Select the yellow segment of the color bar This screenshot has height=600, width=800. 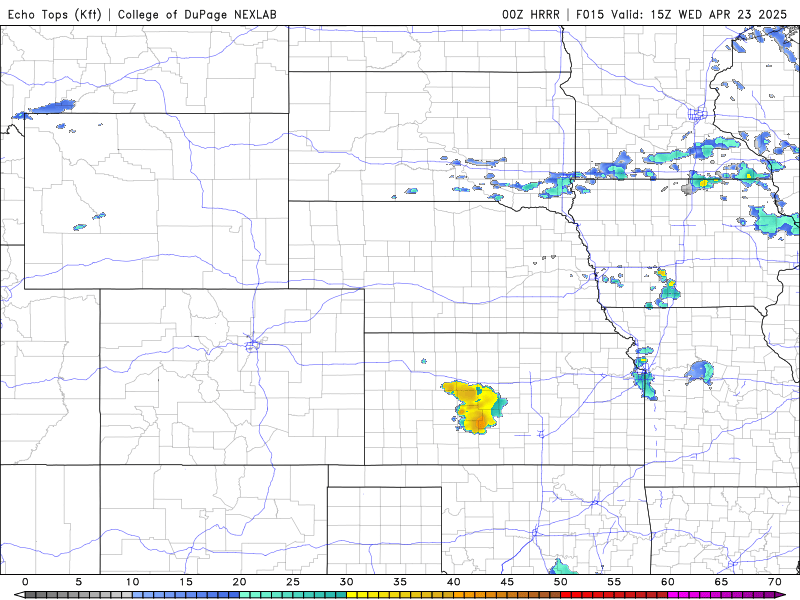[400, 595]
